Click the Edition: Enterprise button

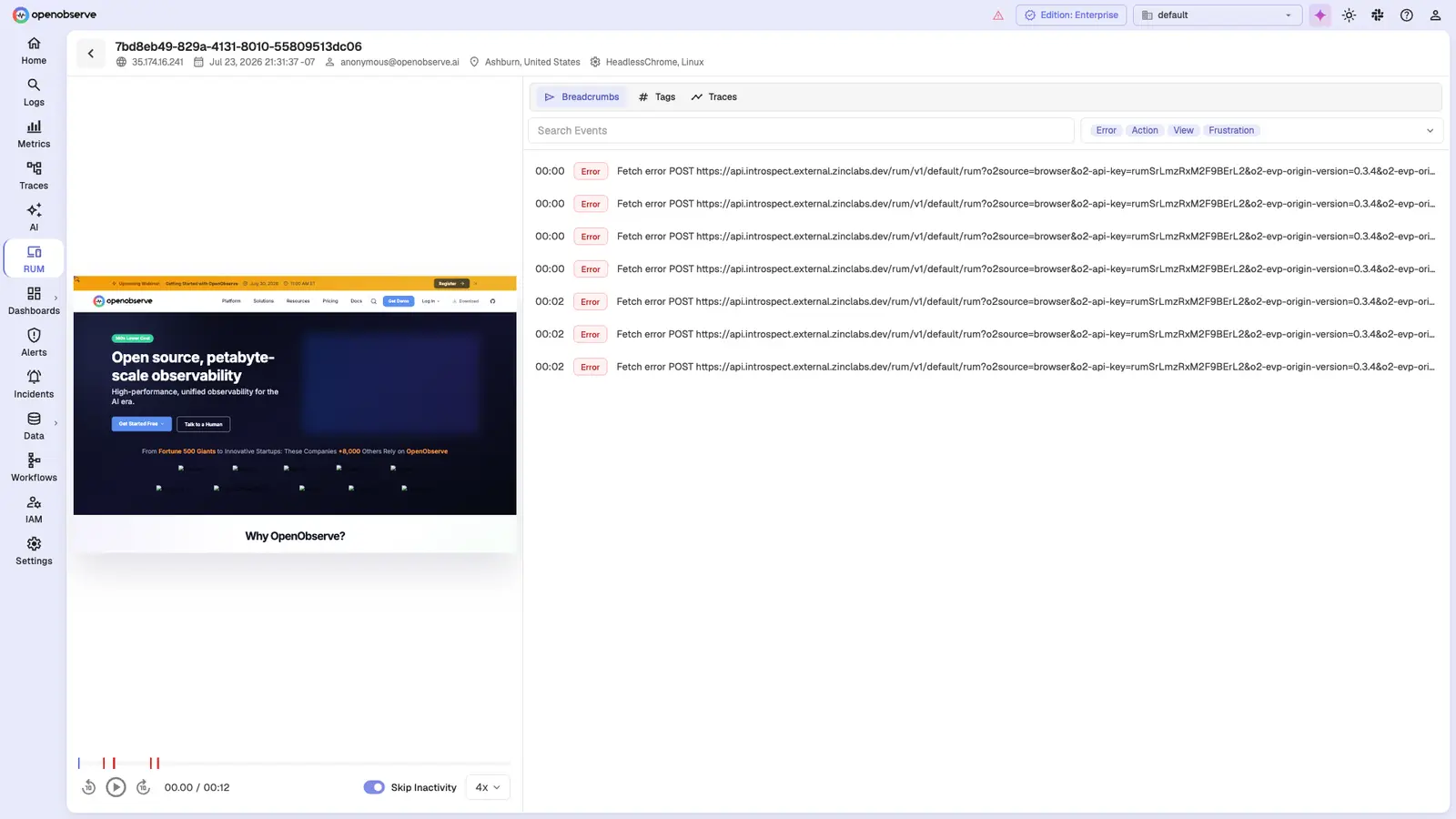pos(1071,15)
